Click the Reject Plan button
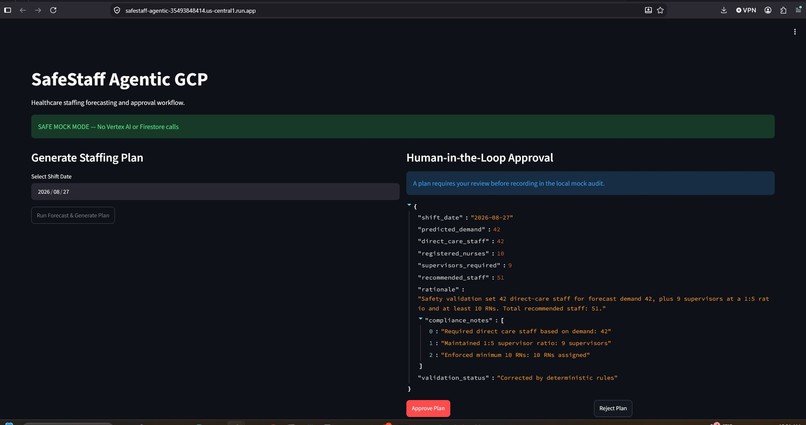This screenshot has height=425, width=806. coord(613,408)
